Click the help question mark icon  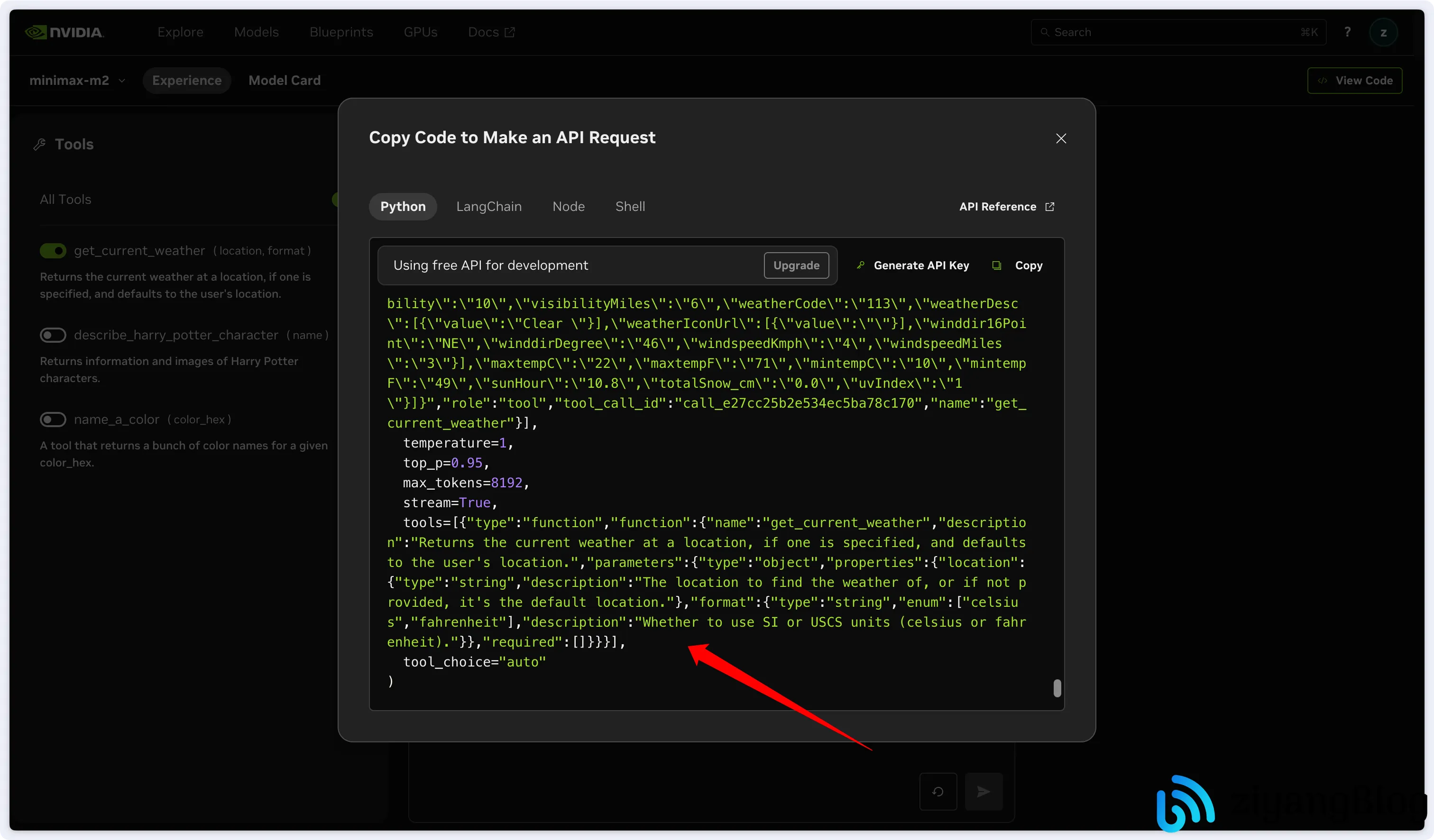(1347, 32)
